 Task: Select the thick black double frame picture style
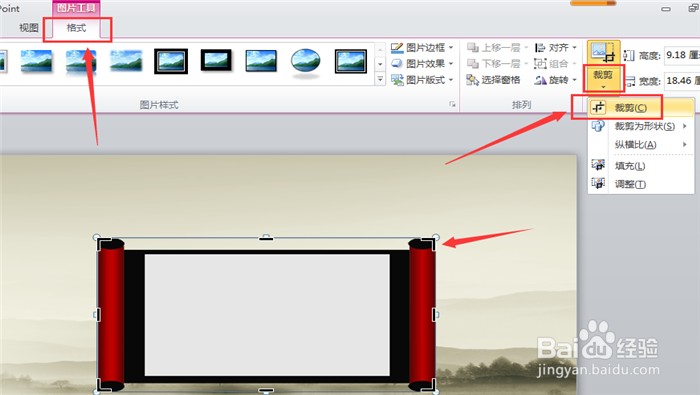point(171,61)
